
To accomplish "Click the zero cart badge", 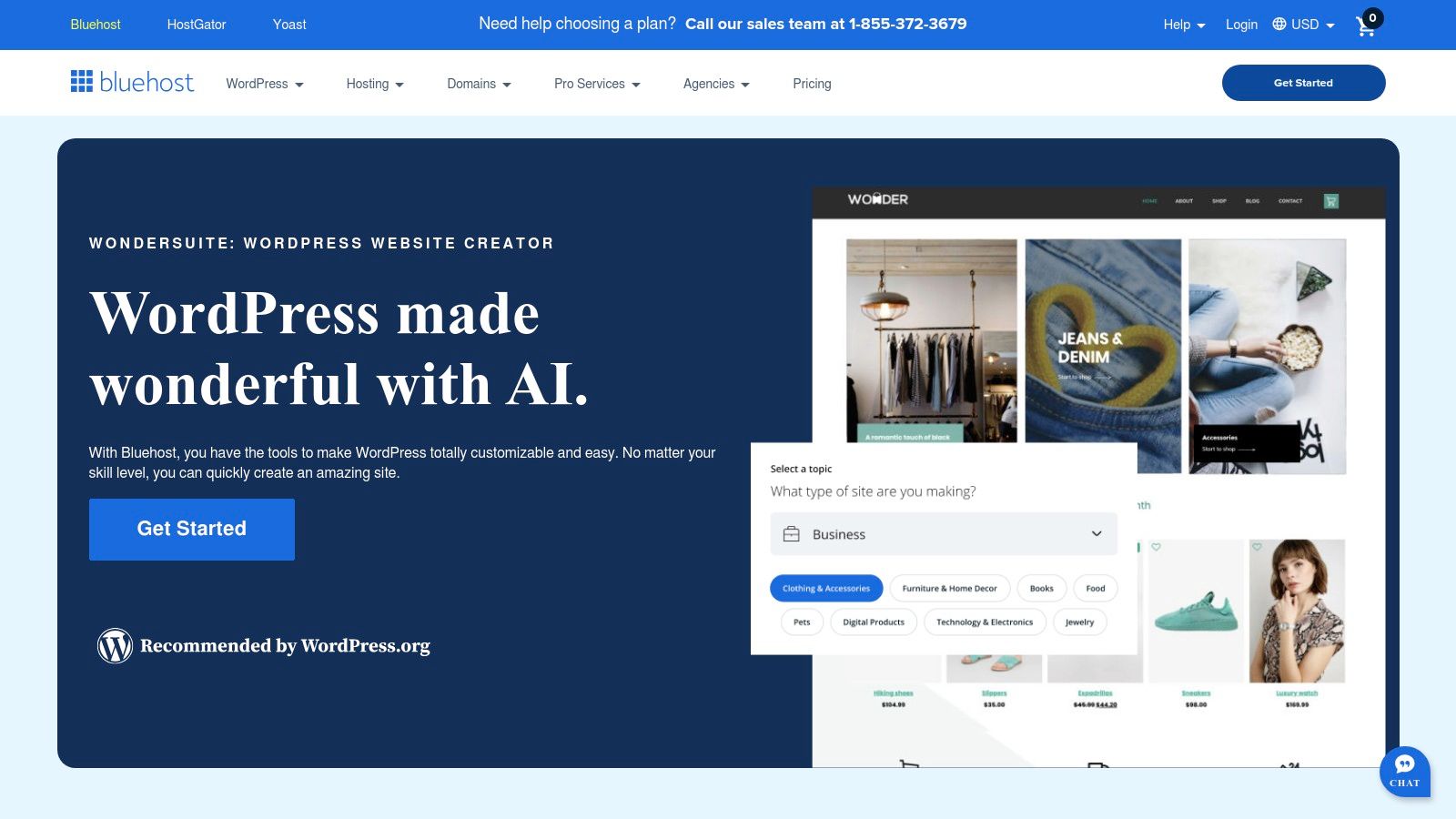I will point(1374,15).
